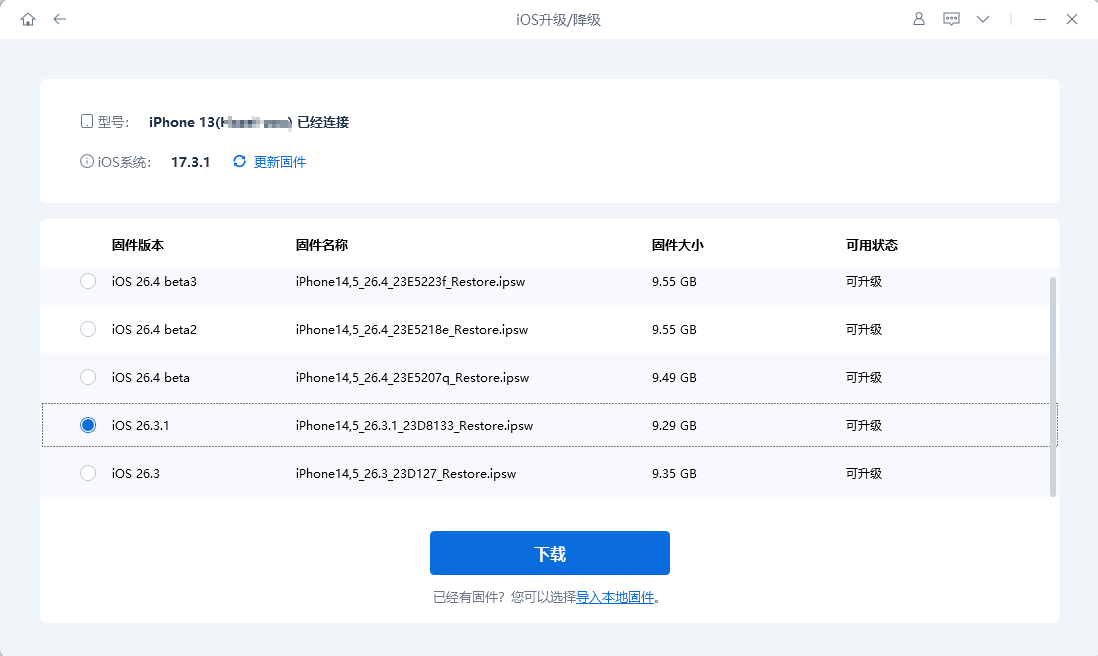Click the 固件版本 column header
1098x656 pixels.
pyautogui.click(x=135, y=244)
